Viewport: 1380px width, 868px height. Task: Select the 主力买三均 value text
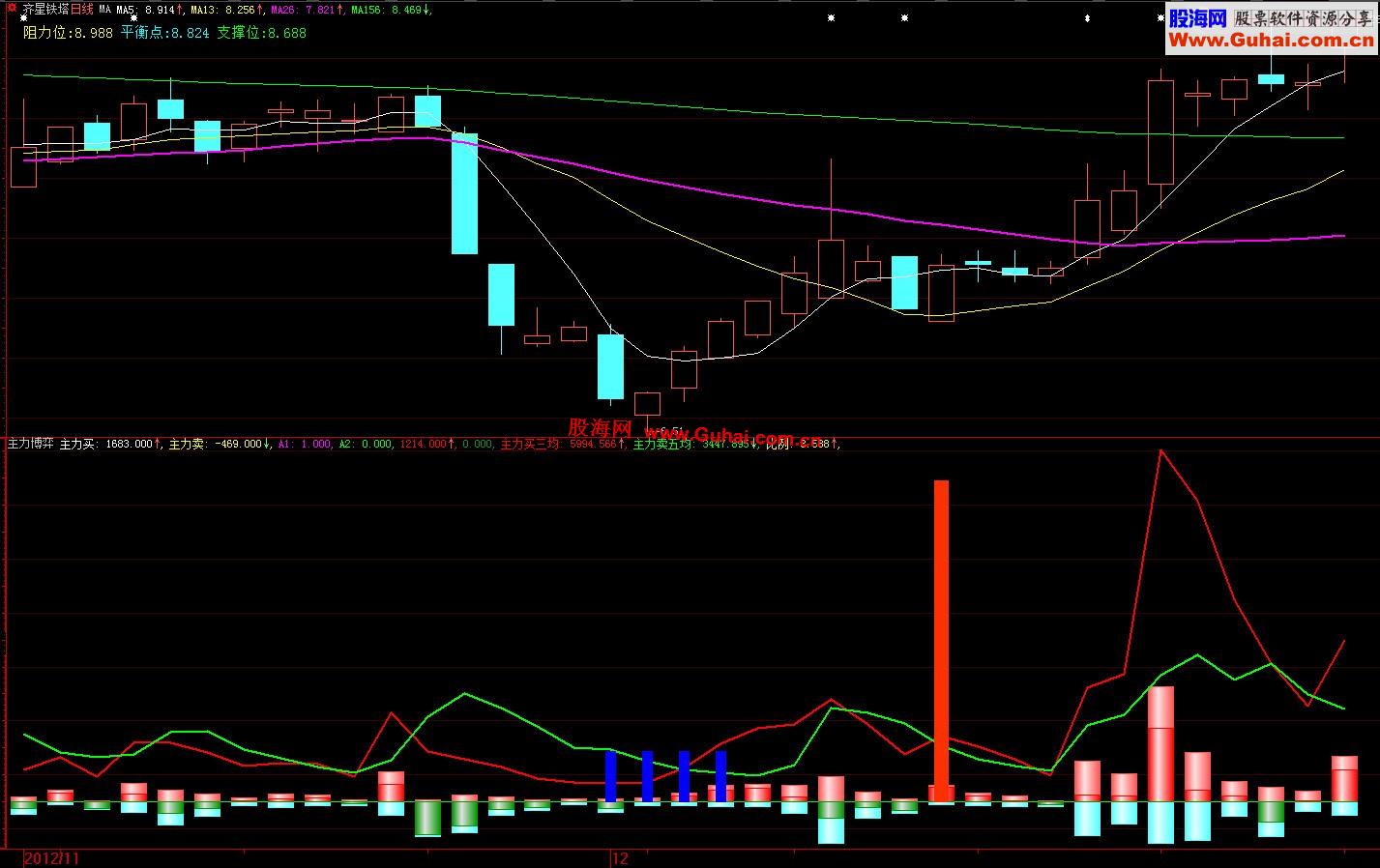(x=562, y=444)
